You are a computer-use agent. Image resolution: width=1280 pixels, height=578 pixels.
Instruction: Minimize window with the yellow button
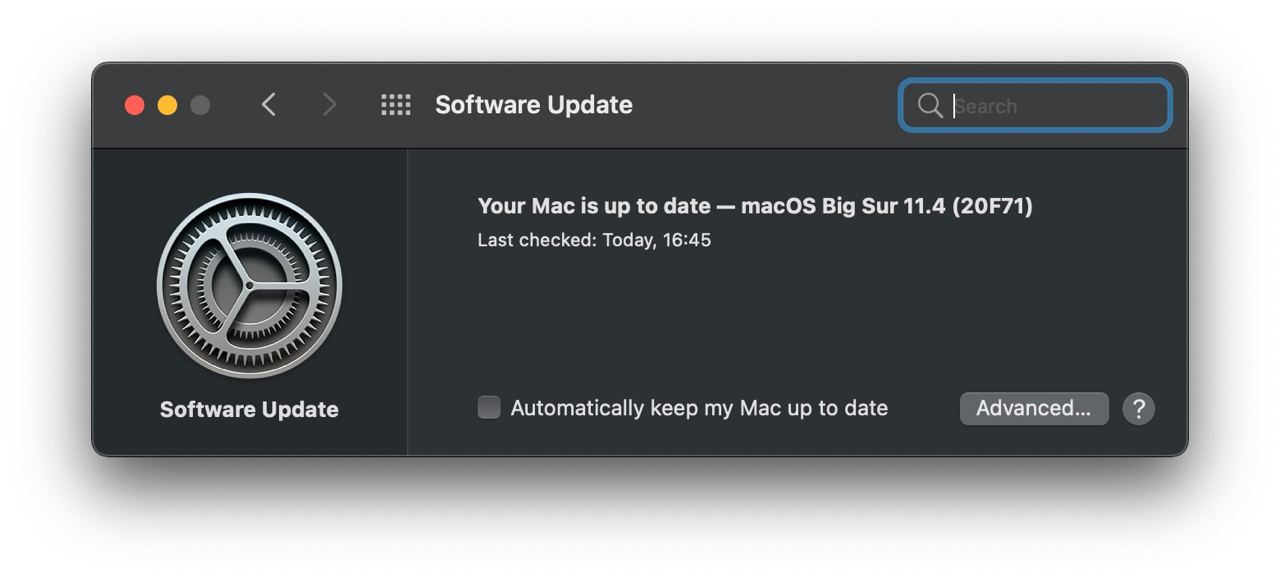click(x=168, y=105)
